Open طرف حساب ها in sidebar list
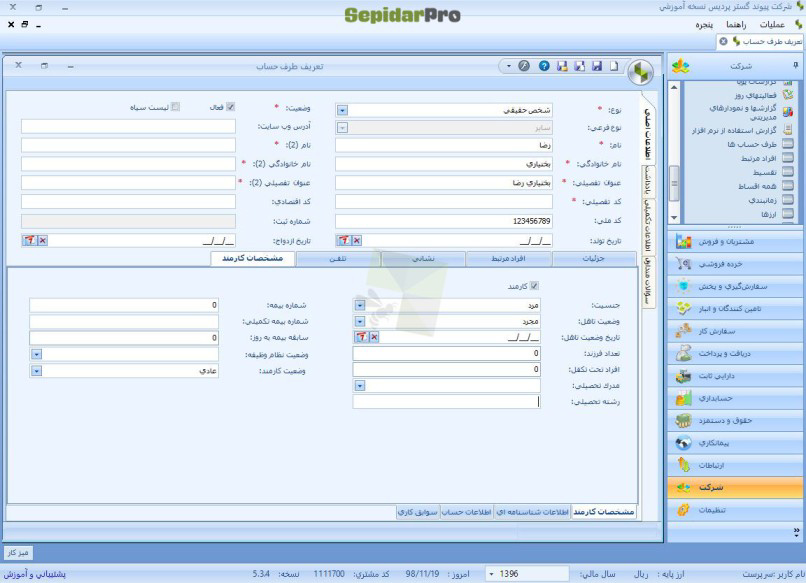This screenshot has height=583, width=806. (x=752, y=144)
